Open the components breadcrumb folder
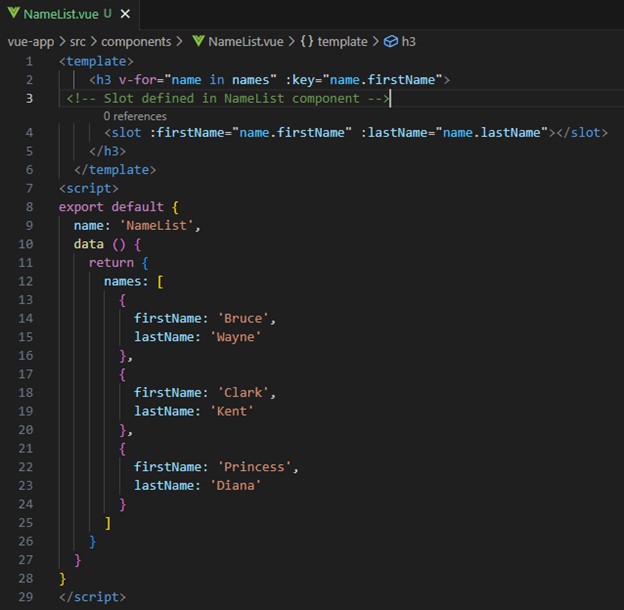624x610 pixels. coord(136,41)
